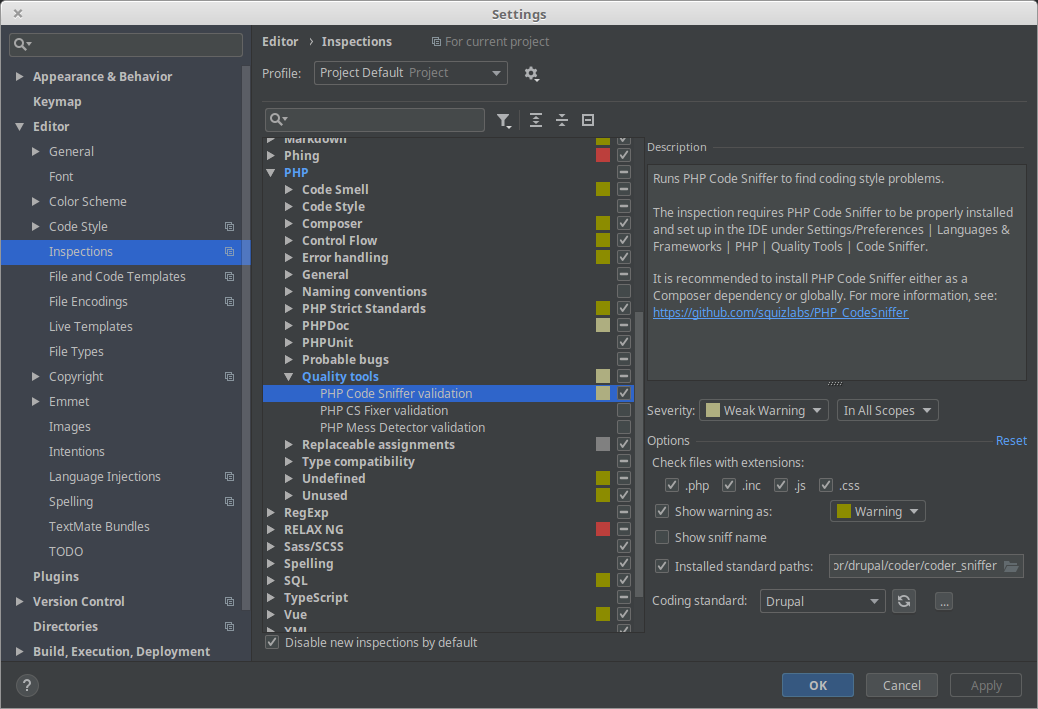Screen dimensions: 1038x709
Task: Click the Editor breadcrumb link
Action: pyautogui.click(x=280, y=41)
